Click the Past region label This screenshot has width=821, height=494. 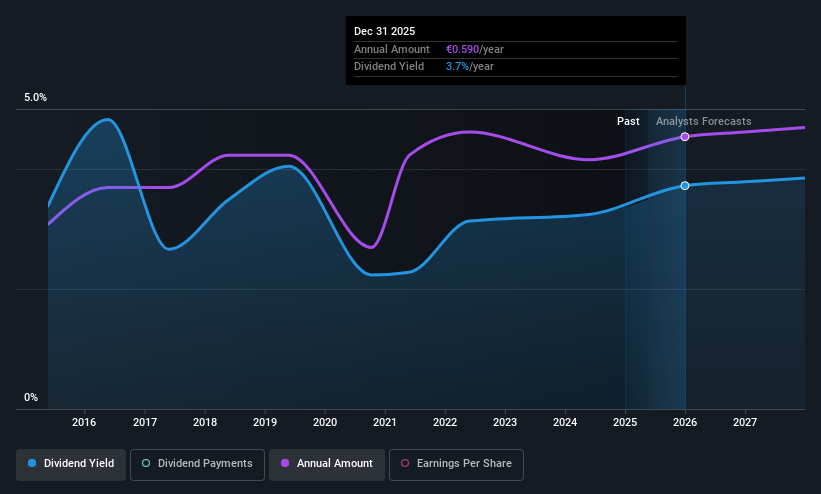(x=628, y=122)
